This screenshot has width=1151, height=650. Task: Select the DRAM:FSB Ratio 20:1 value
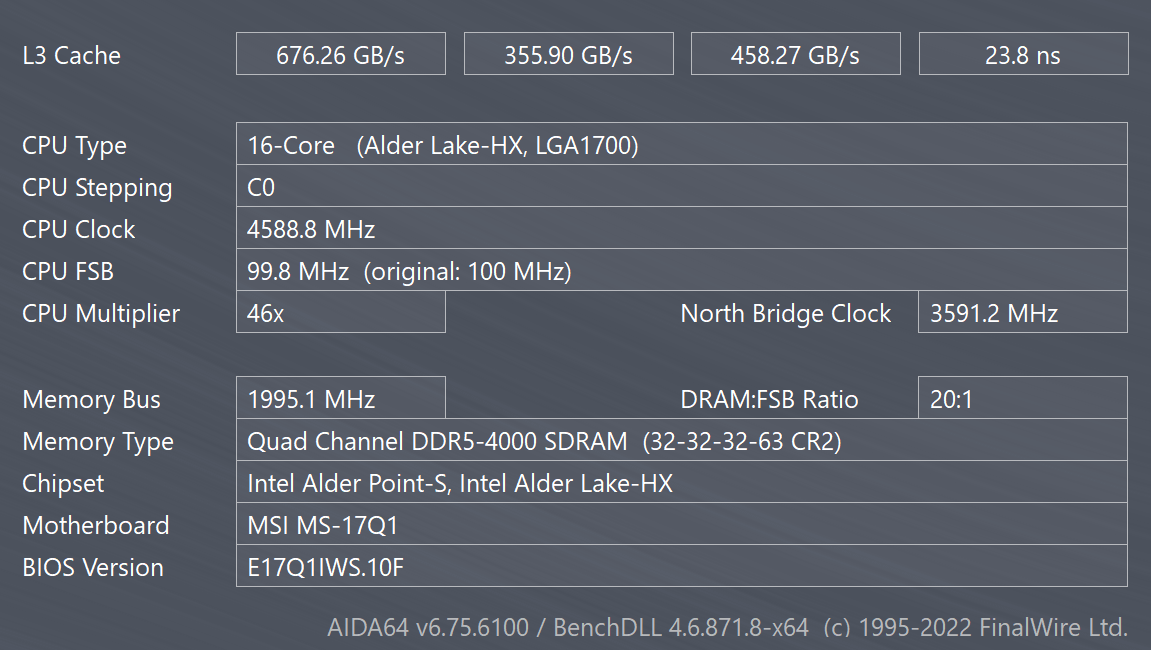coord(1022,400)
